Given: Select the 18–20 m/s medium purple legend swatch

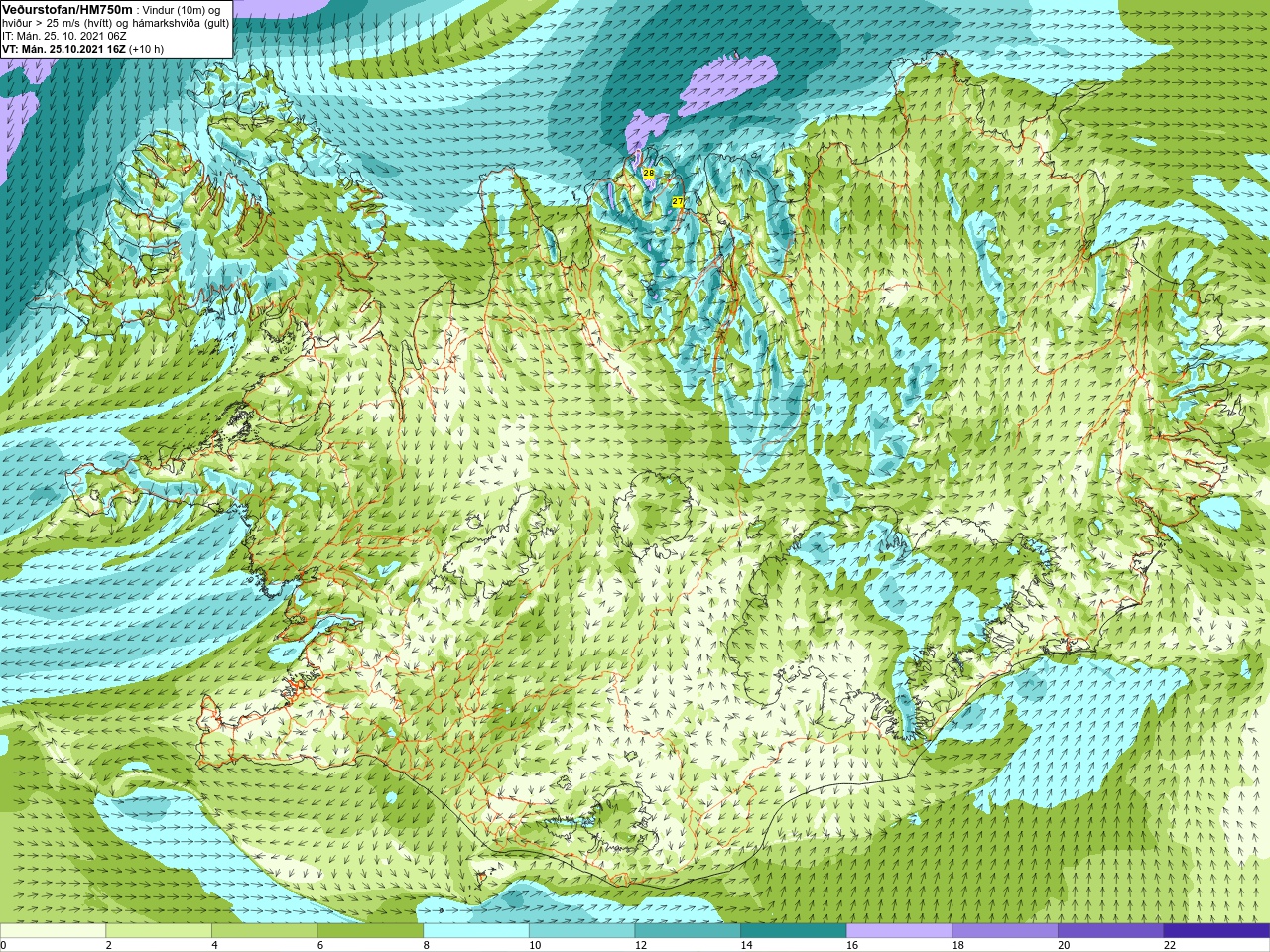Looking at the screenshot, I should (x=1005, y=931).
